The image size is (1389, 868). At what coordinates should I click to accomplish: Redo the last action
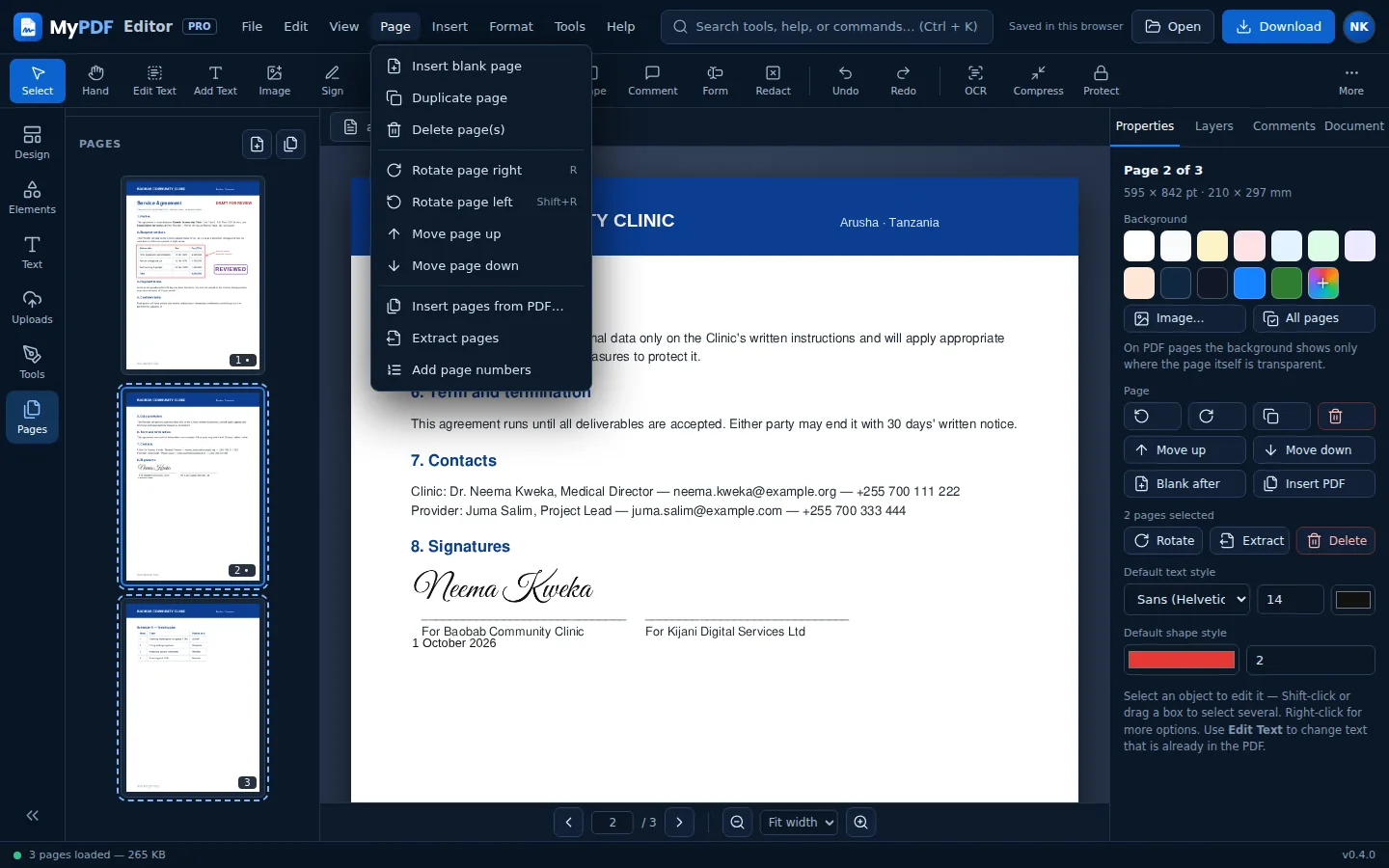(x=904, y=80)
